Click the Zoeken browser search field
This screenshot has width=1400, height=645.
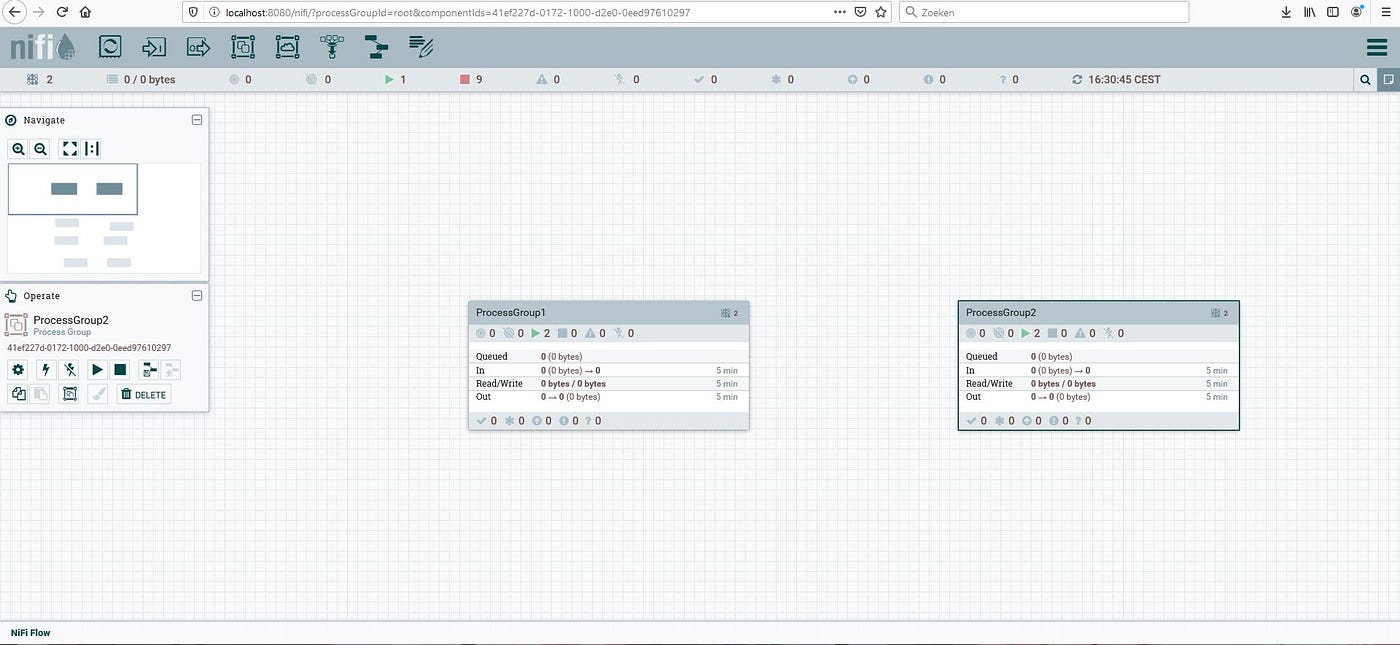click(x=1044, y=12)
